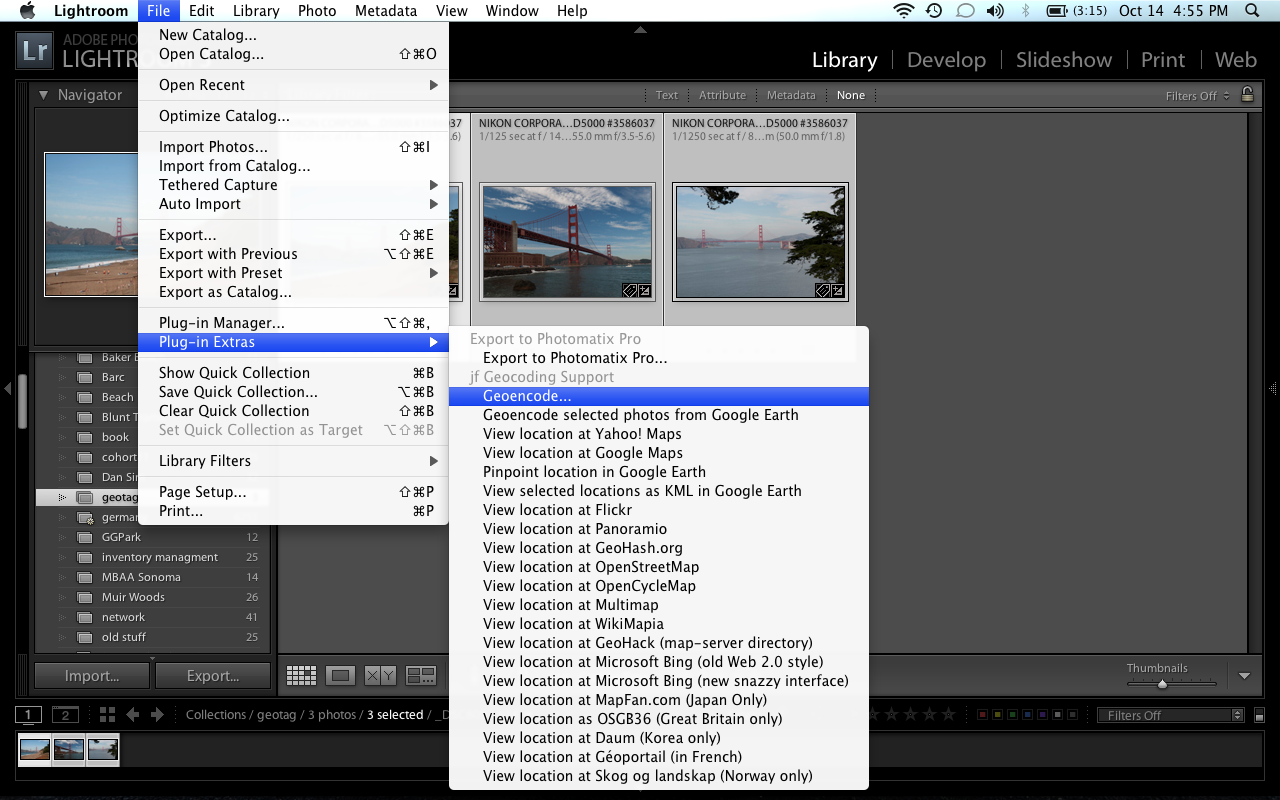Screen dimensions: 1280x800
Task: Select grid photo of bridge framed by trees
Action: click(760, 241)
